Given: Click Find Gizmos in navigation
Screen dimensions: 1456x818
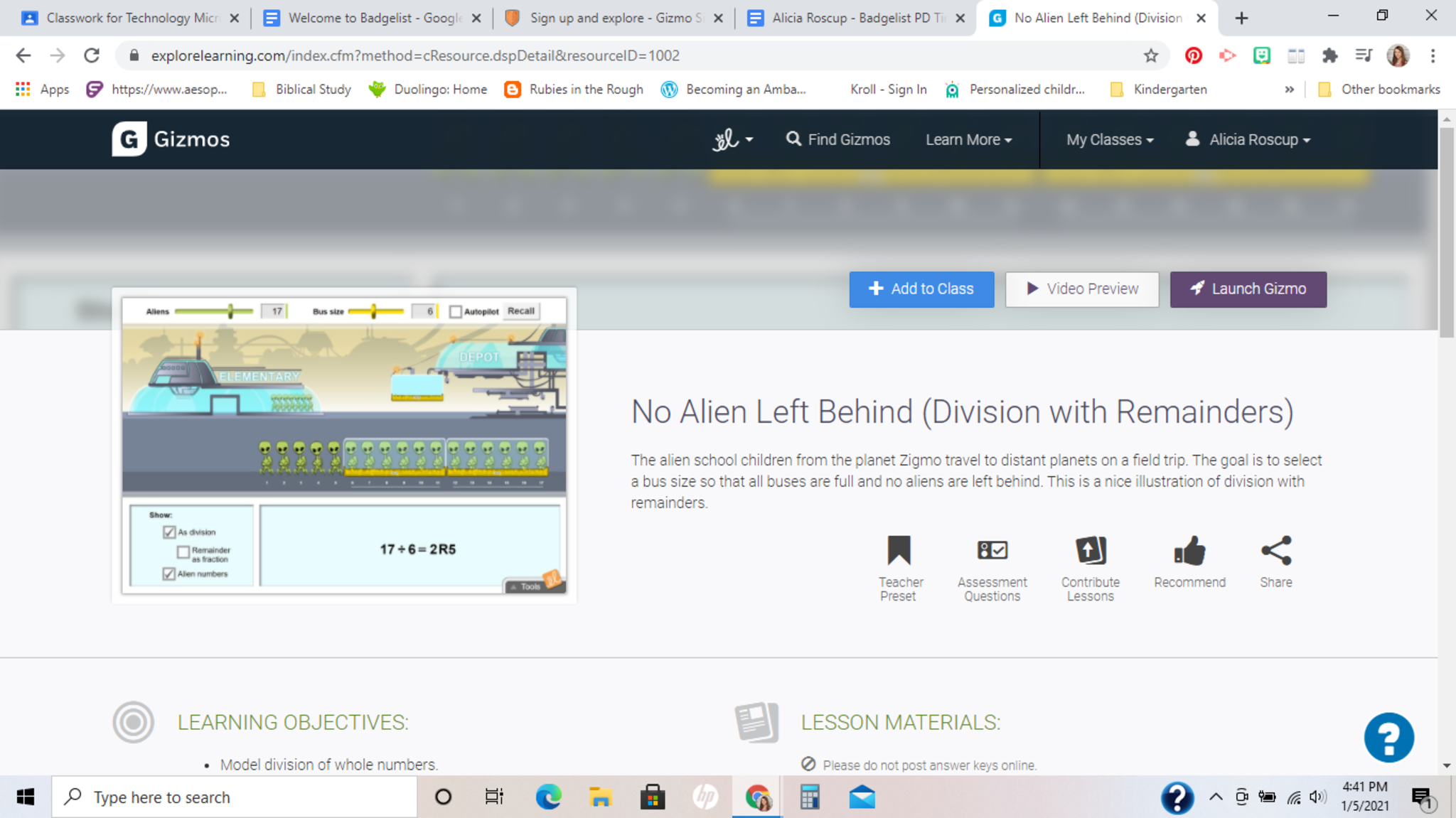Looking at the screenshot, I should pos(838,140).
